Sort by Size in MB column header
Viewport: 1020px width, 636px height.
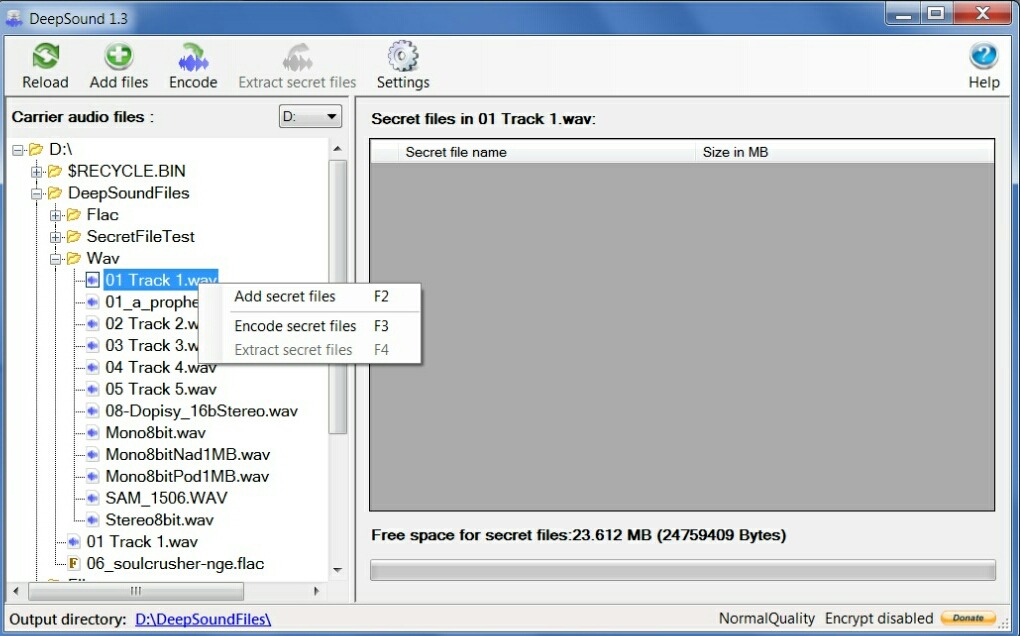pyautogui.click(x=735, y=152)
